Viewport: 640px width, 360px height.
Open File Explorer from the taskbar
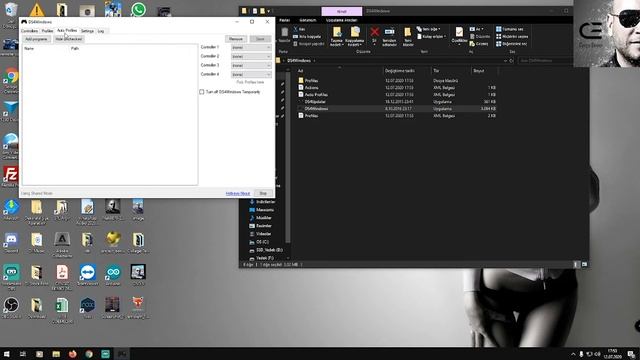[56, 354]
